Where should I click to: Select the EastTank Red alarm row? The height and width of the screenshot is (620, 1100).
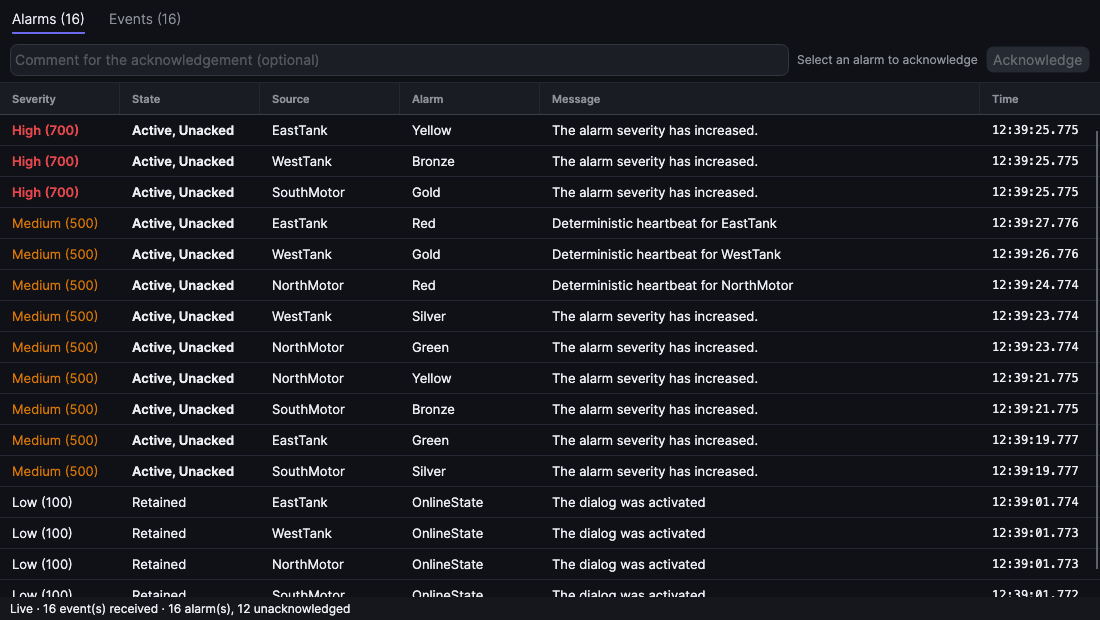point(547,223)
